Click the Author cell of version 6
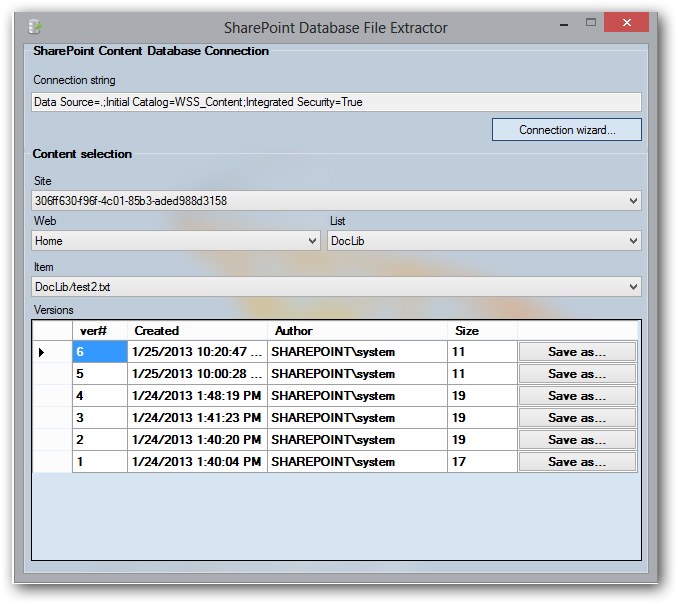The image size is (678, 604). 358,352
